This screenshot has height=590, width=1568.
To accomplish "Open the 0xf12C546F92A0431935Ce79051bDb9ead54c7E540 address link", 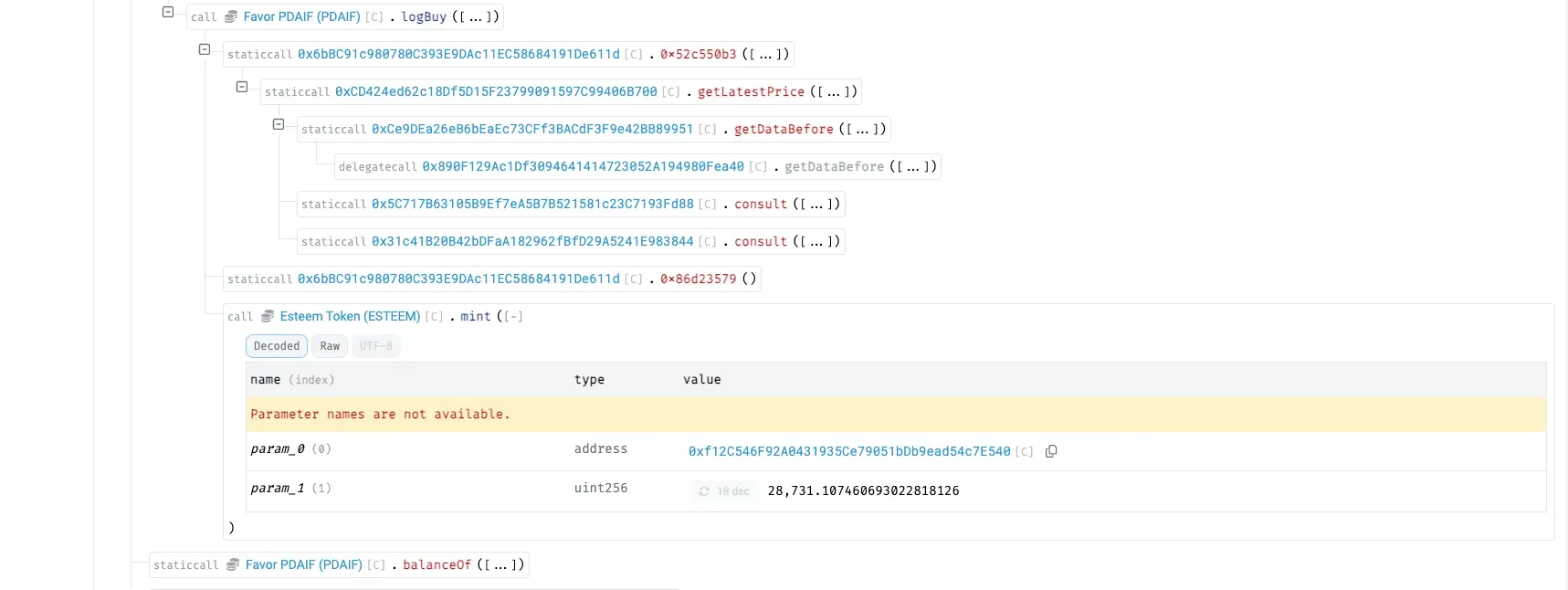I will (849, 452).
